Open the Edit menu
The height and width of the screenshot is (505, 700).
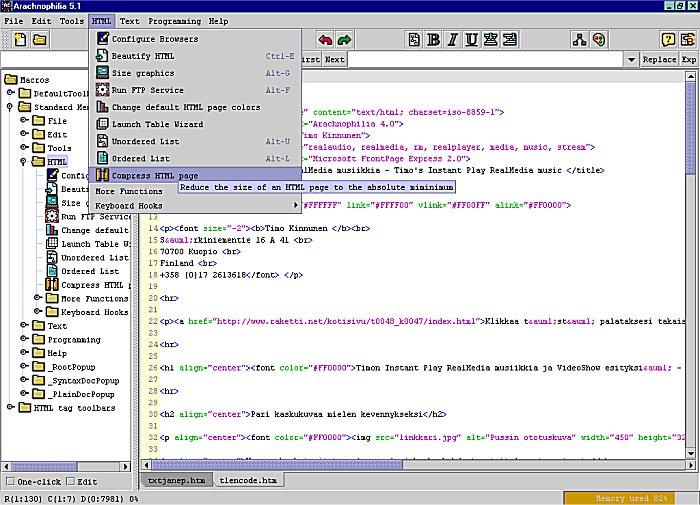[41, 21]
